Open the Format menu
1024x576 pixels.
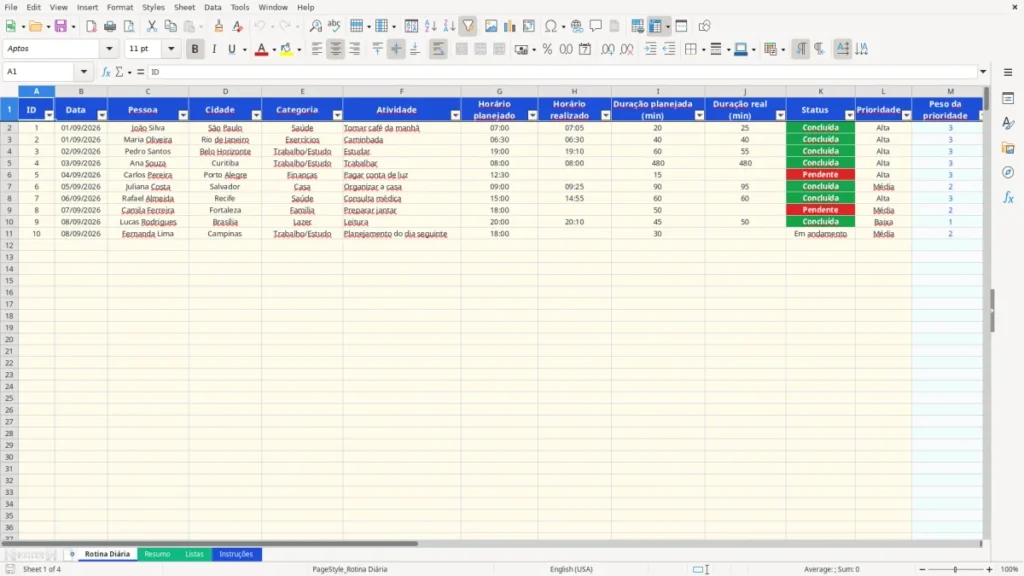(x=120, y=7)
